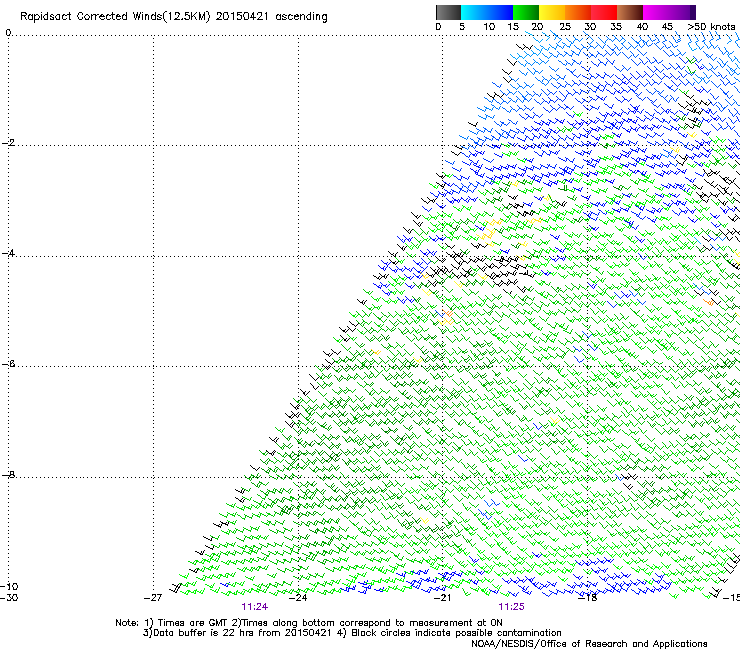Click the legend tick label '25'

[565, 27]
